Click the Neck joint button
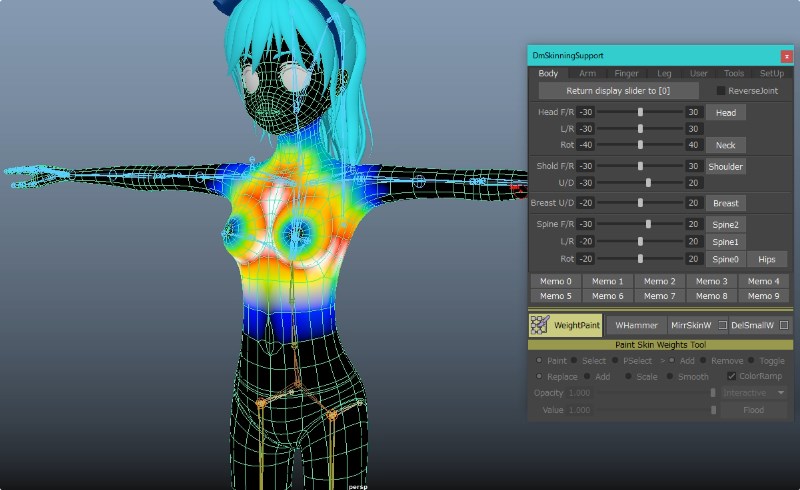The height and width of the screenshot is (490, 800). pyautogui.click(x=726, y=145)
